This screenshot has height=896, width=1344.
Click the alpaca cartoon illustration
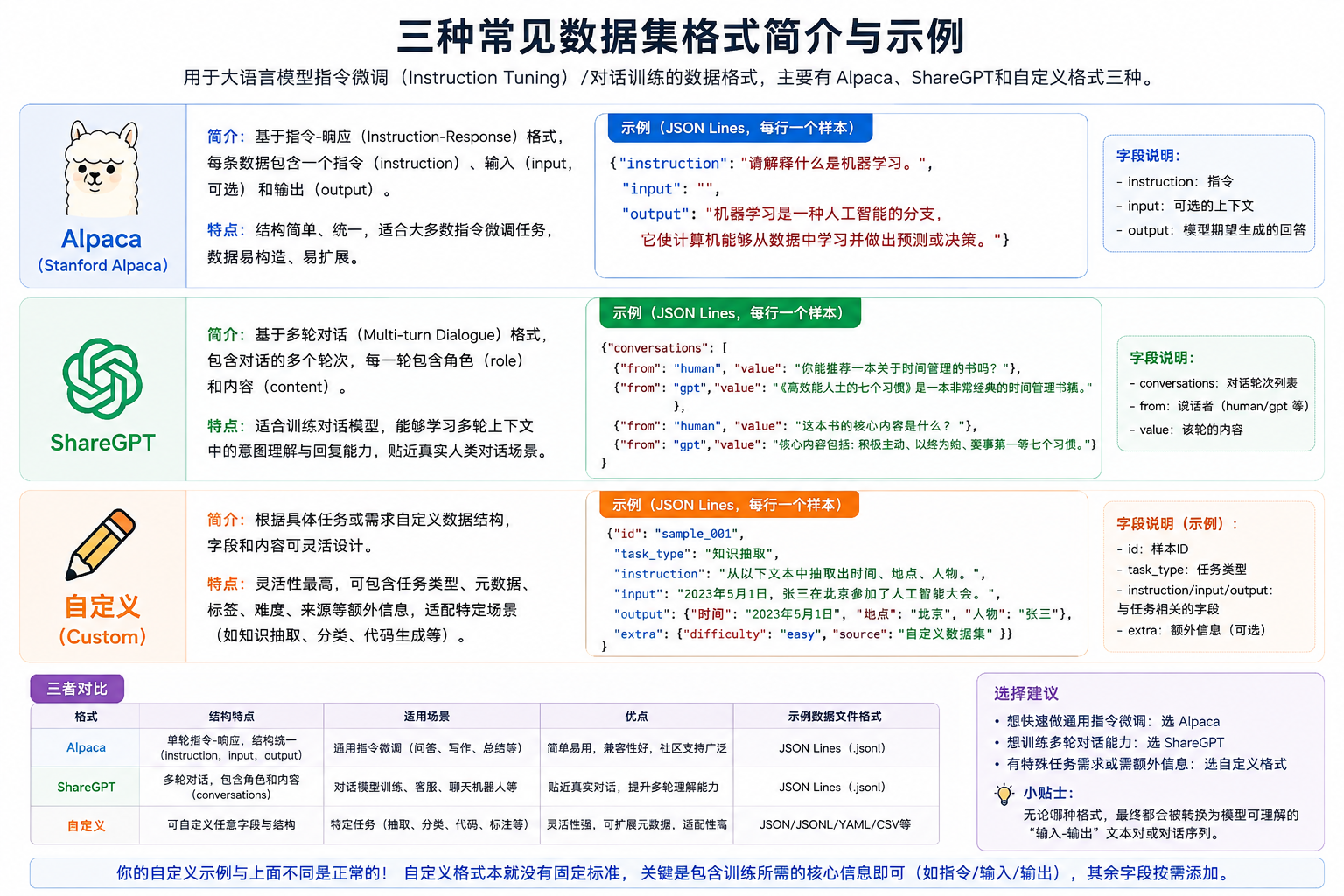coord(101,168)
